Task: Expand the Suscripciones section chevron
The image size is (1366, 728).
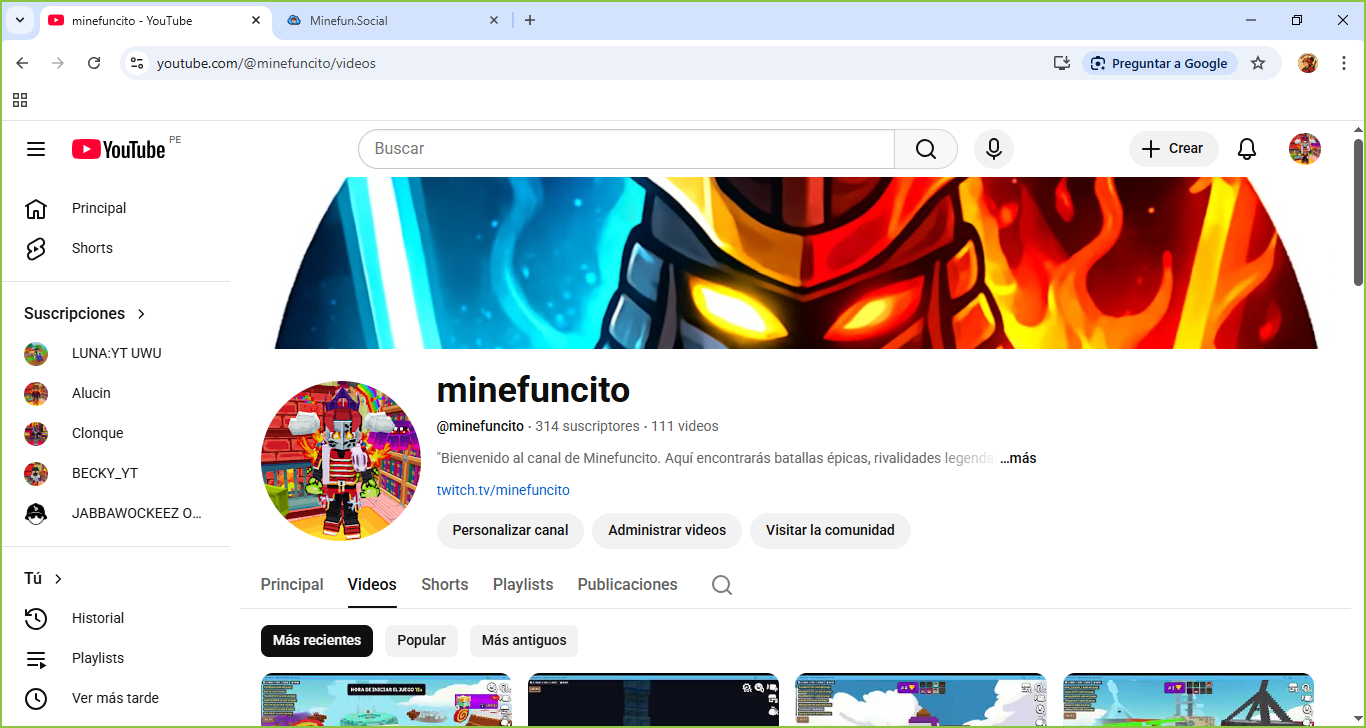Action: click(141, 314)
